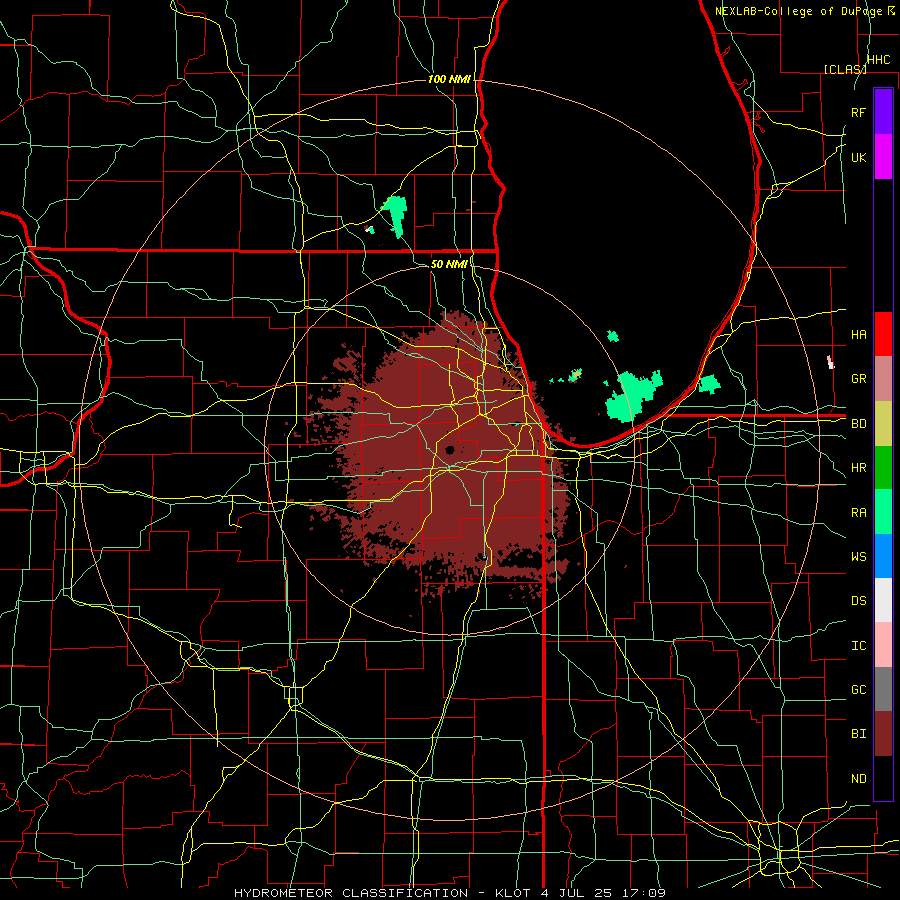The image size is (900, 900).
Task: Click the RF purple legend swatch
Action: (883, 112)
